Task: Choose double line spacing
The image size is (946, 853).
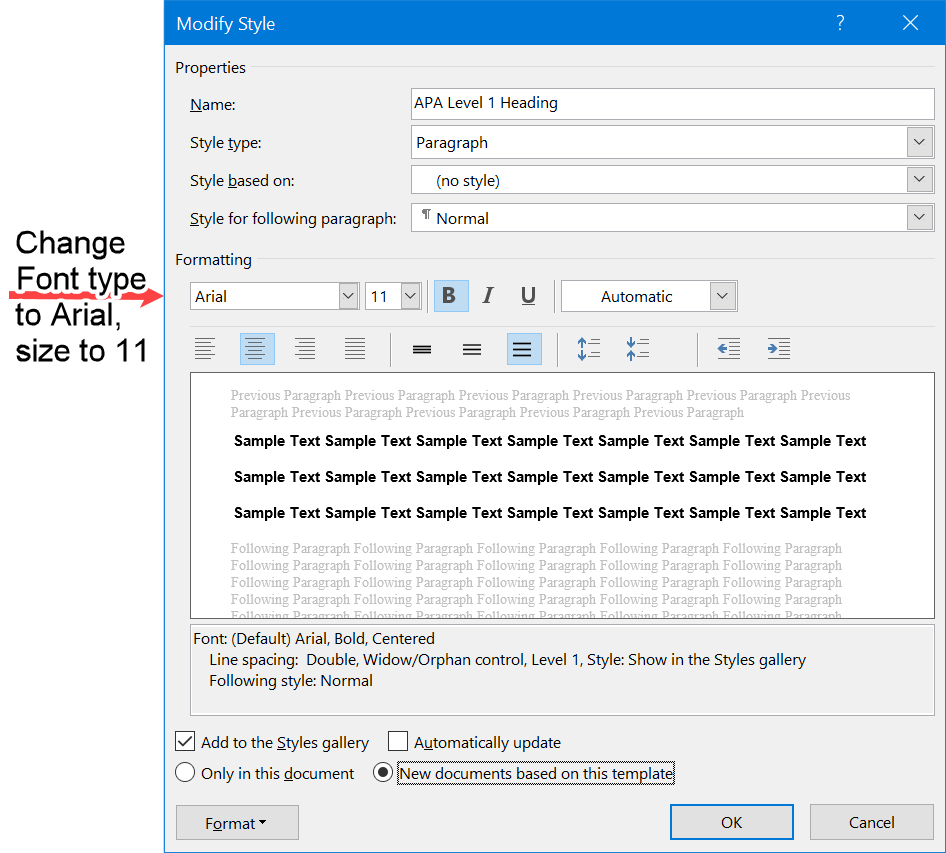Action: 522,348
